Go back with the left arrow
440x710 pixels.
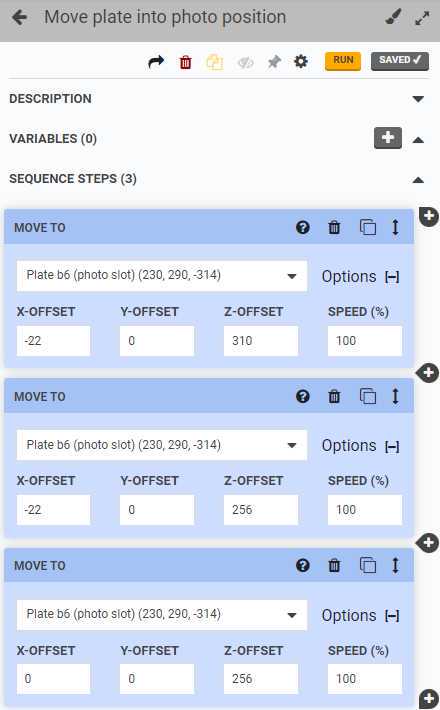pos(19,18)
